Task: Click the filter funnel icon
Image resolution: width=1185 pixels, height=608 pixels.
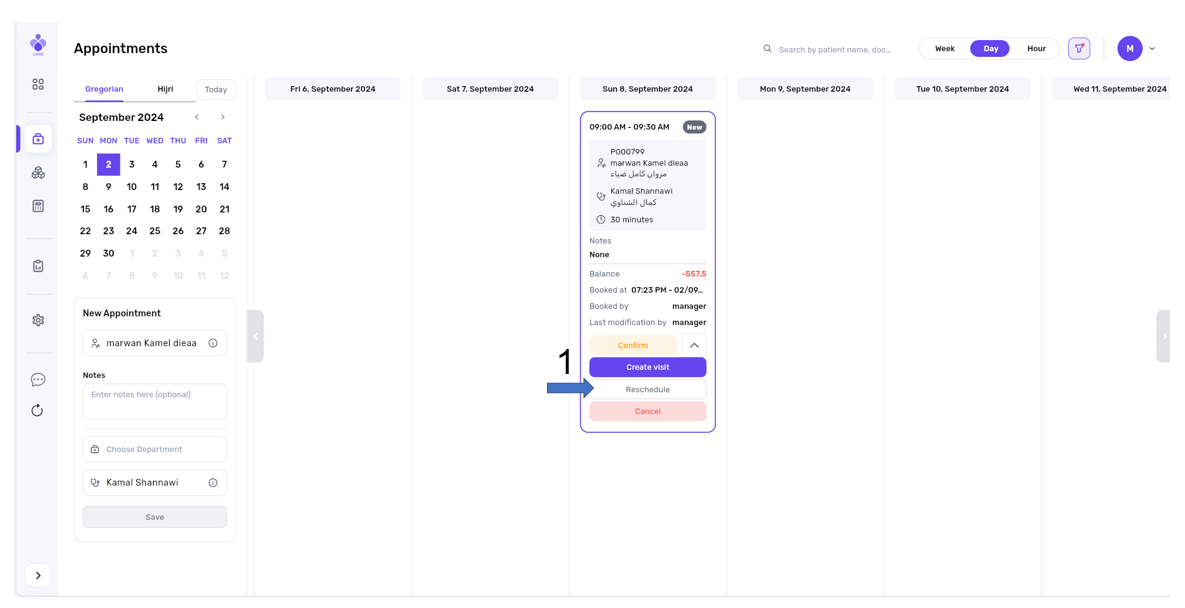Action: [1079, 48]
